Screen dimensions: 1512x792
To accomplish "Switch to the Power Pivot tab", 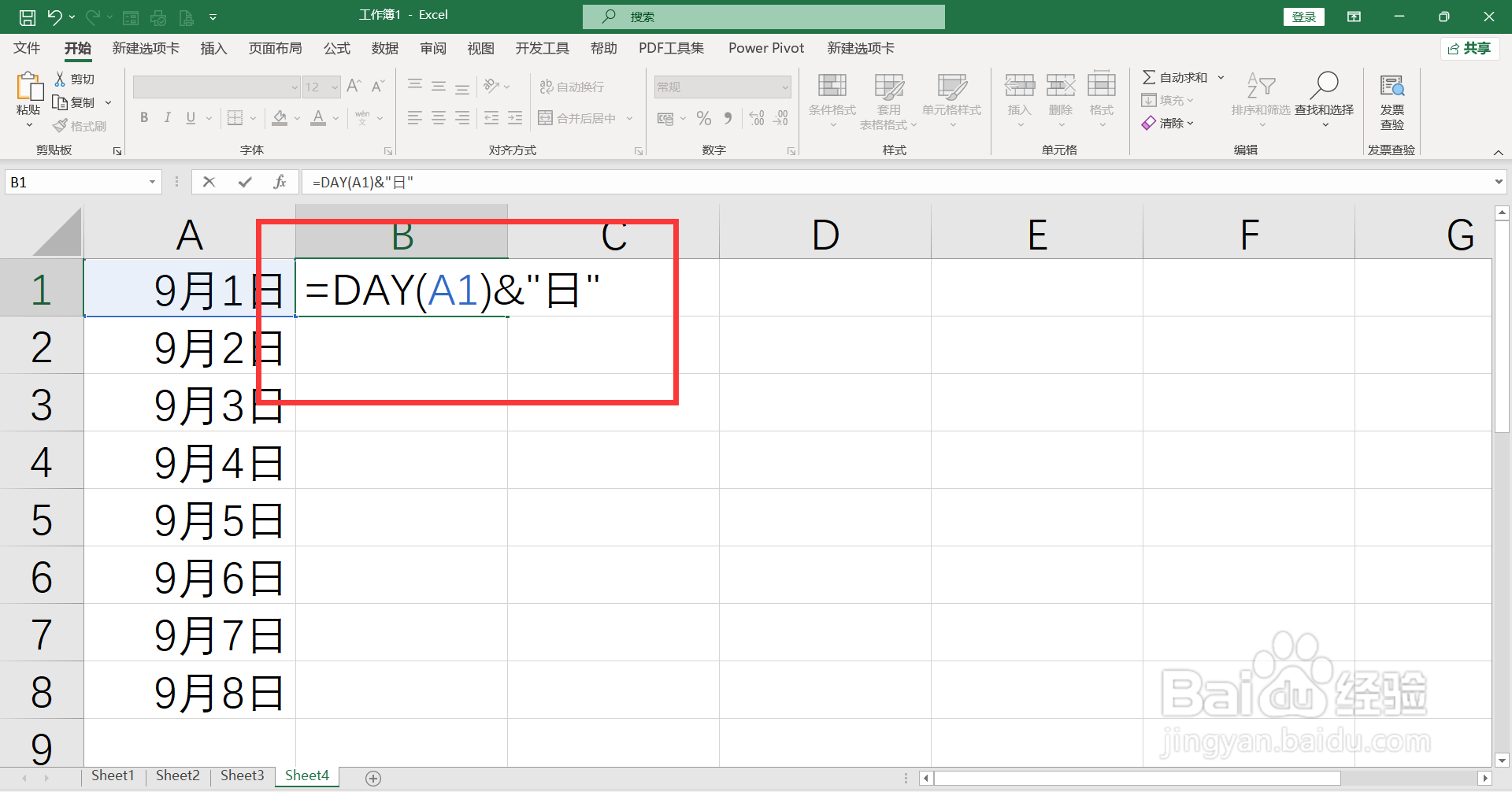I will [x=766, y=48].
